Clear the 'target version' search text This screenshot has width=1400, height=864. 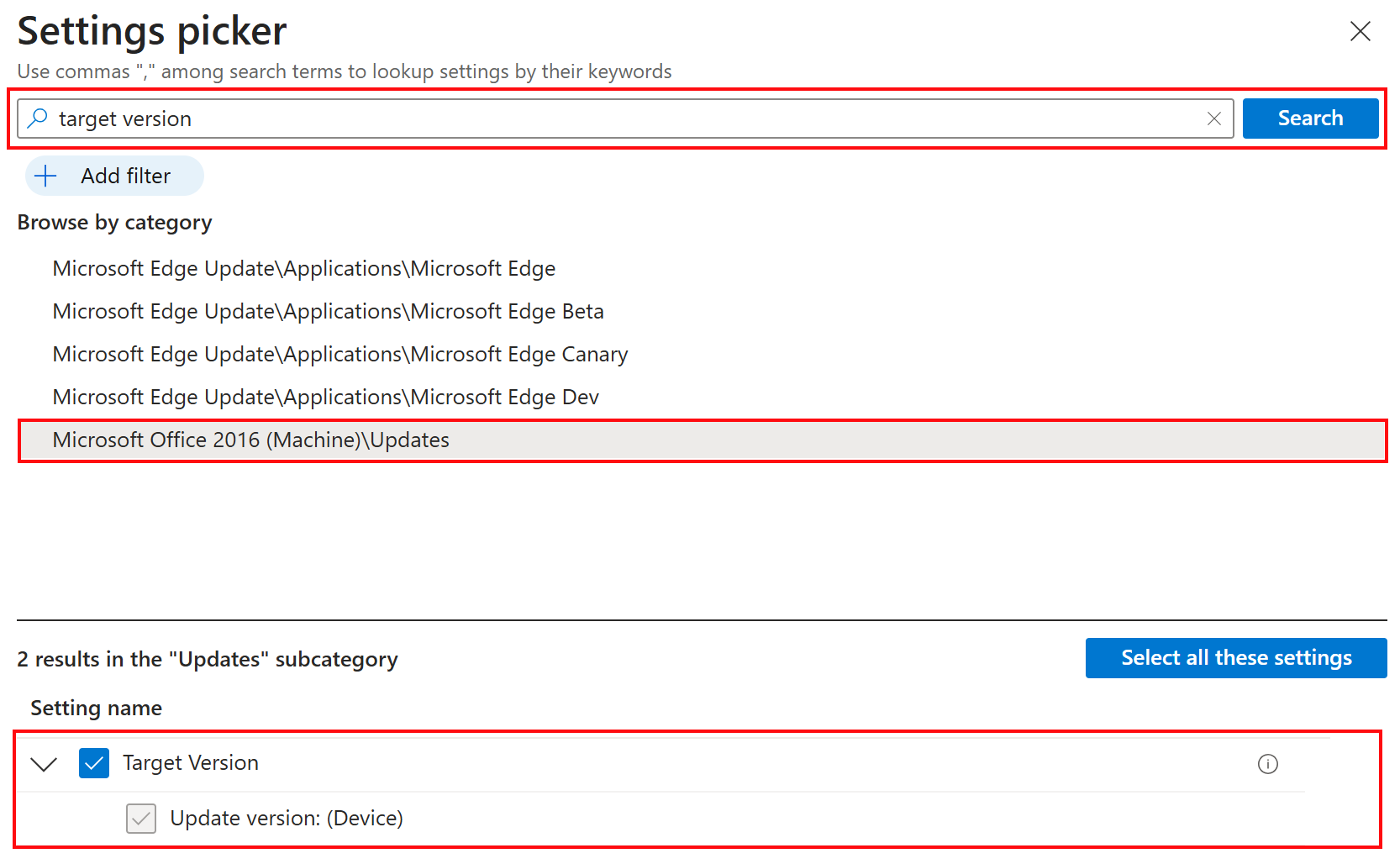pos(1213,119)
